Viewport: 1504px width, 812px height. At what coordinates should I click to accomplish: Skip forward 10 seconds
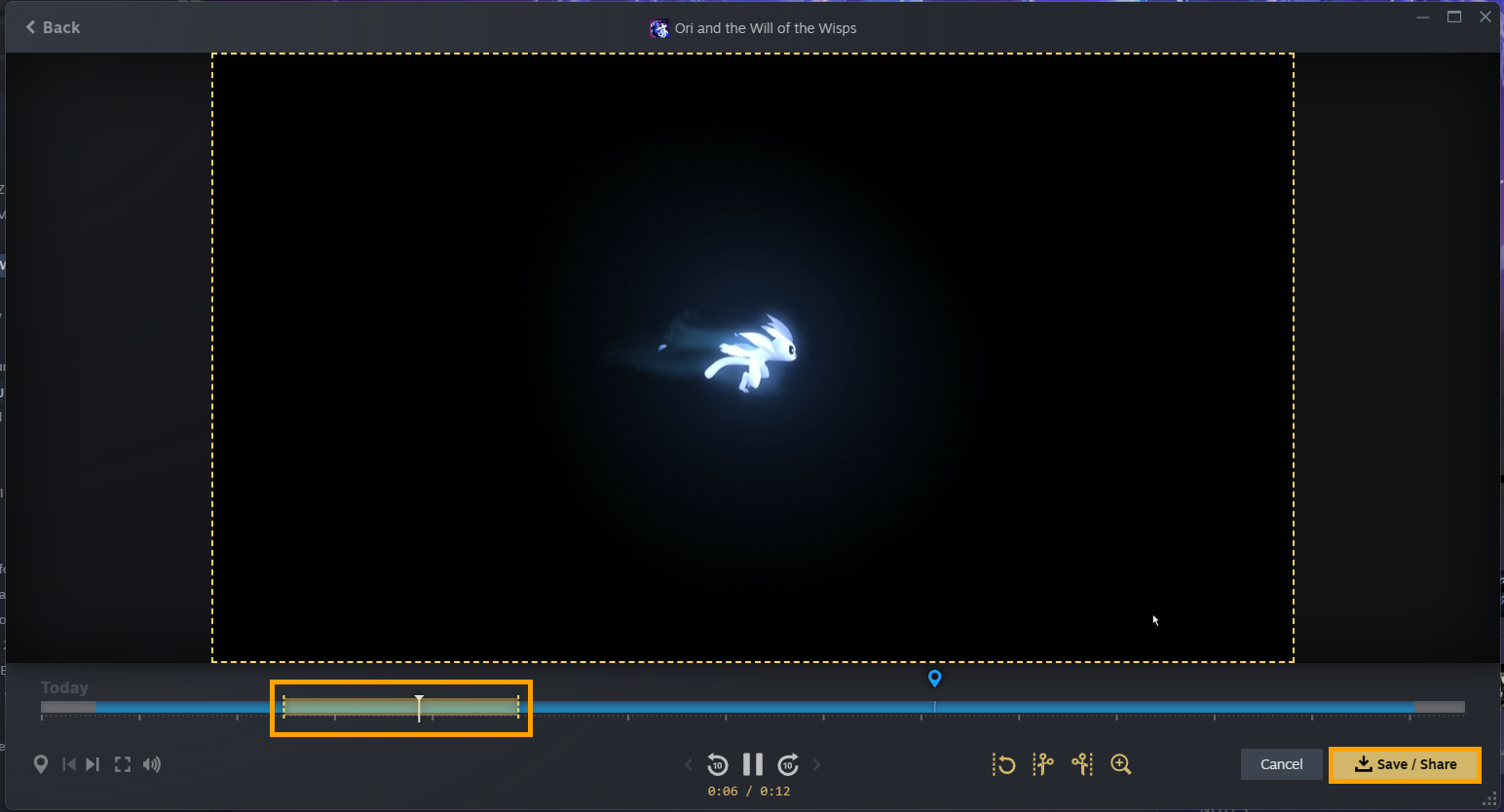(x=788, y=764)
